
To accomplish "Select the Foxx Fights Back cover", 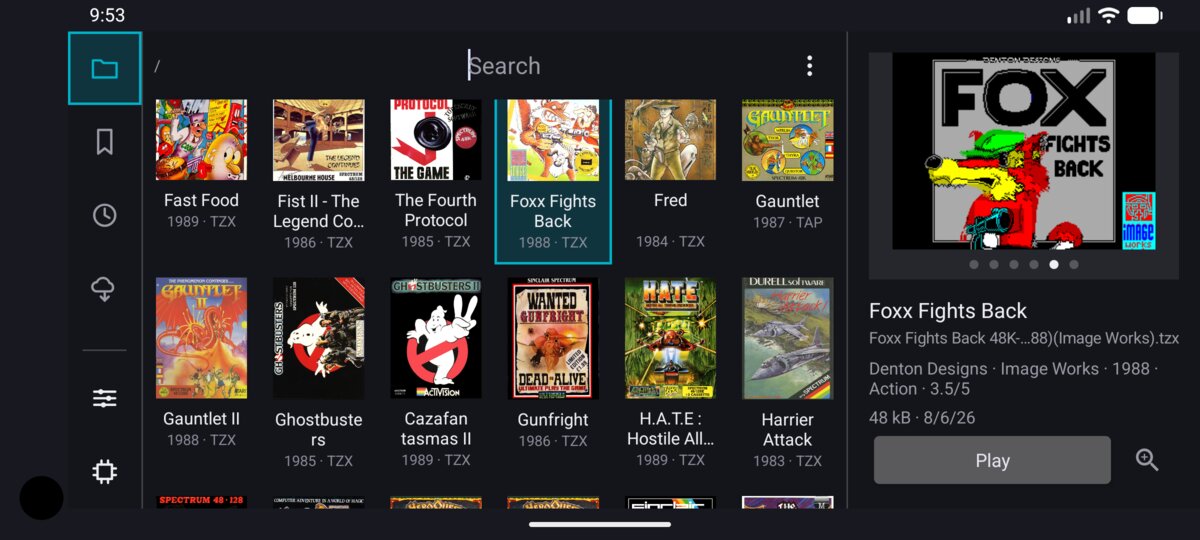I will click(553, 140).
